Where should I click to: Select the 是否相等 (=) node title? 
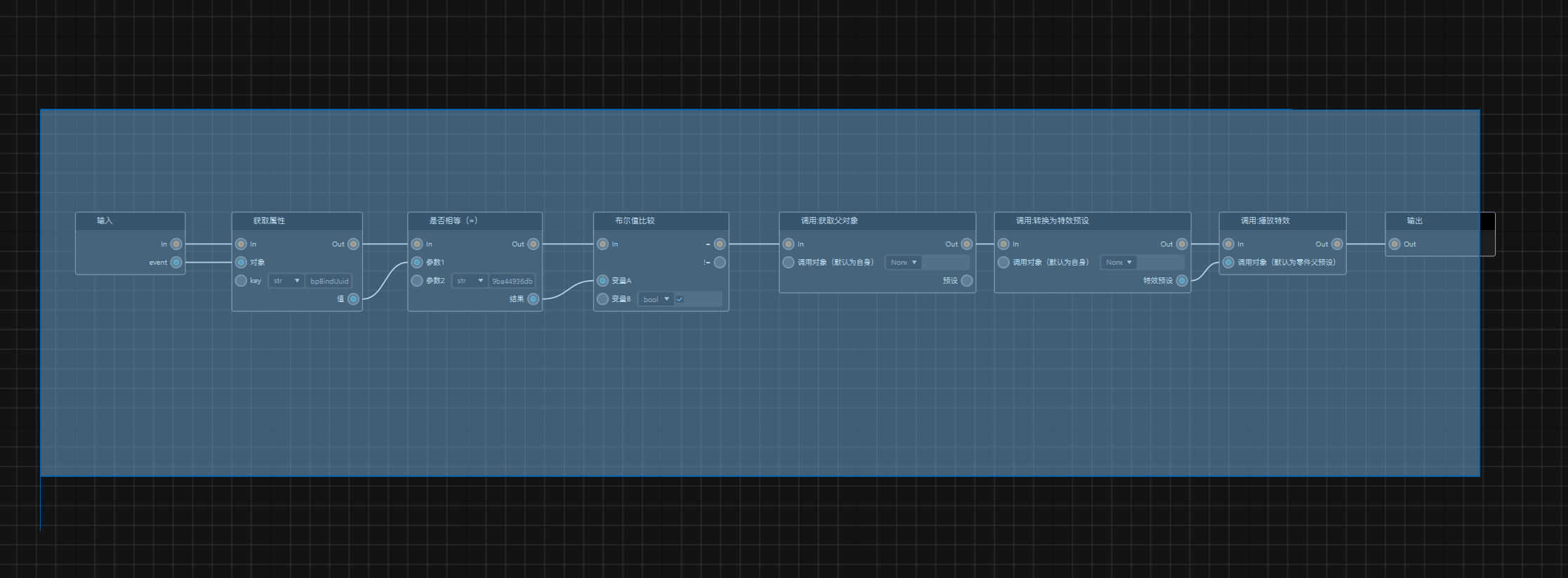453,221
